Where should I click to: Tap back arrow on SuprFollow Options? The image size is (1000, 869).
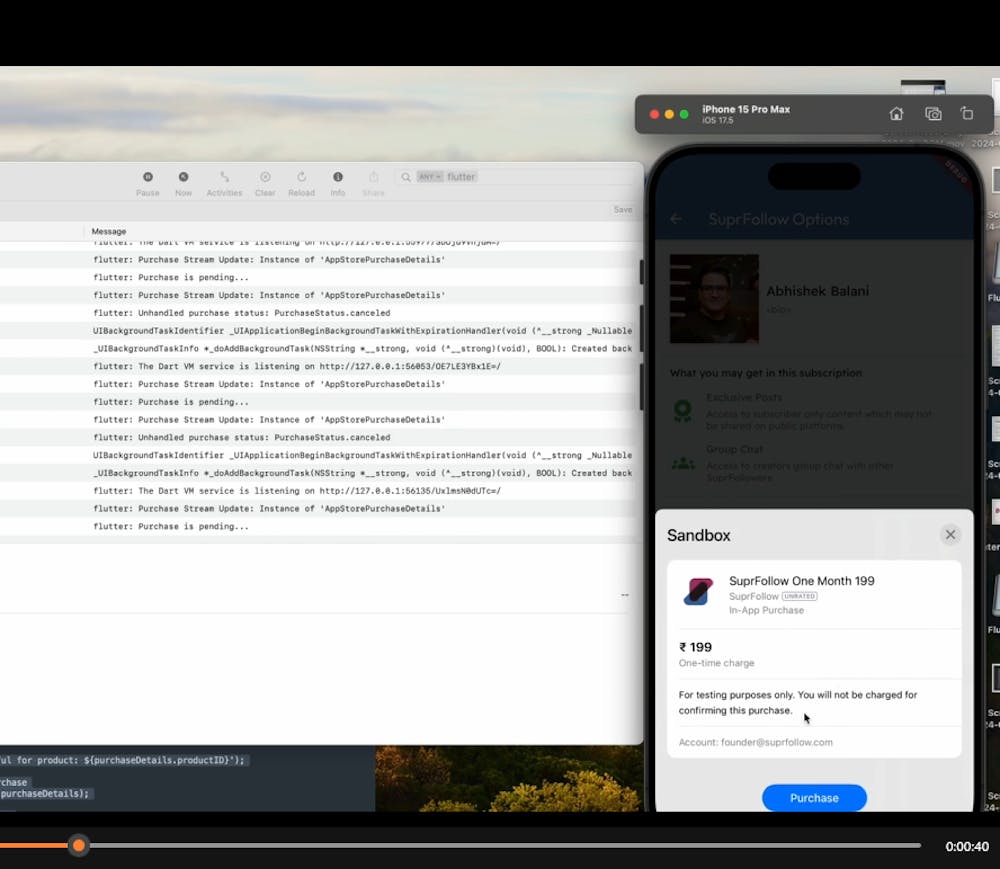[676, 219]
